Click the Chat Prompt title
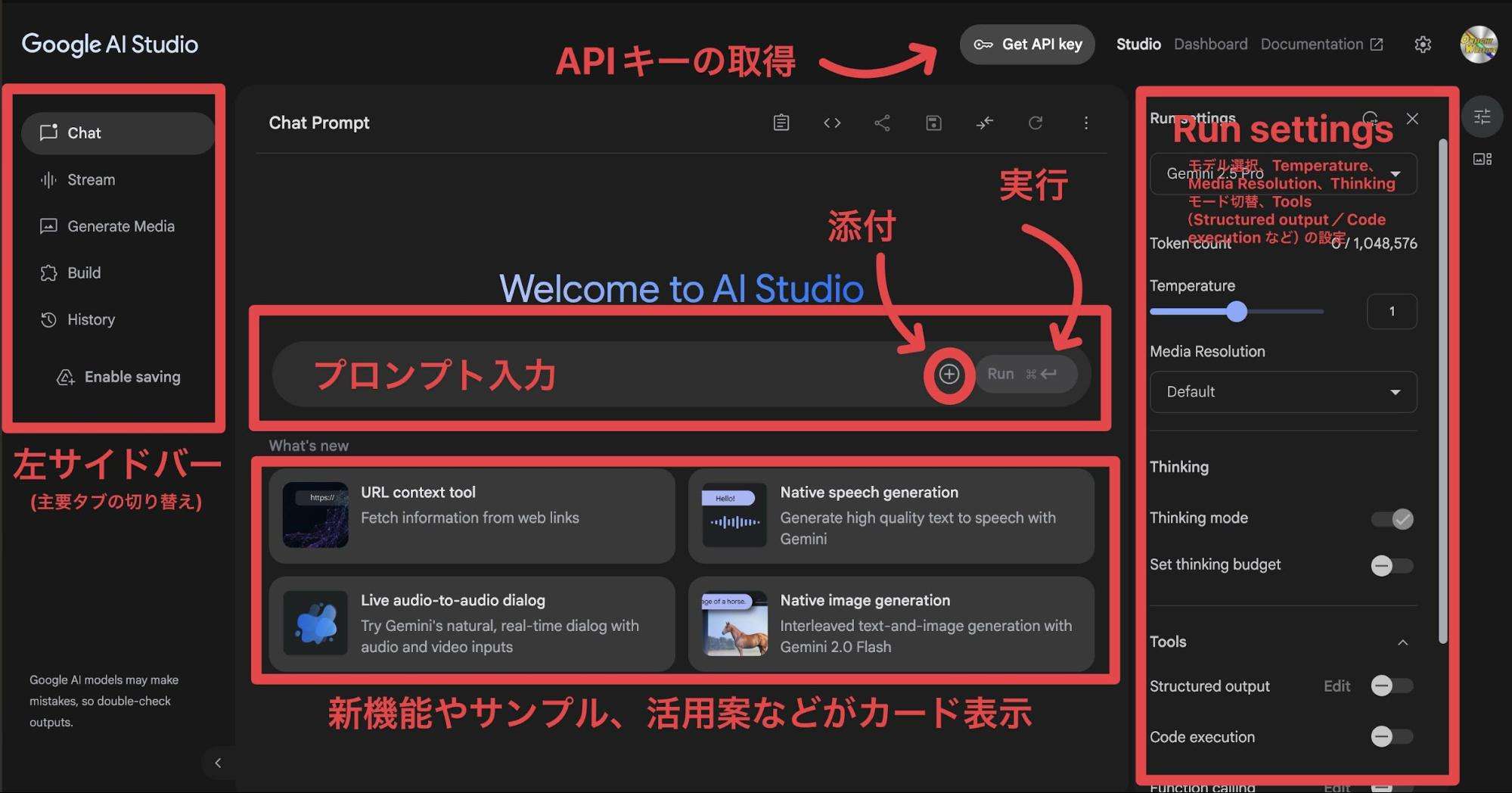 [x=319, y=123]
